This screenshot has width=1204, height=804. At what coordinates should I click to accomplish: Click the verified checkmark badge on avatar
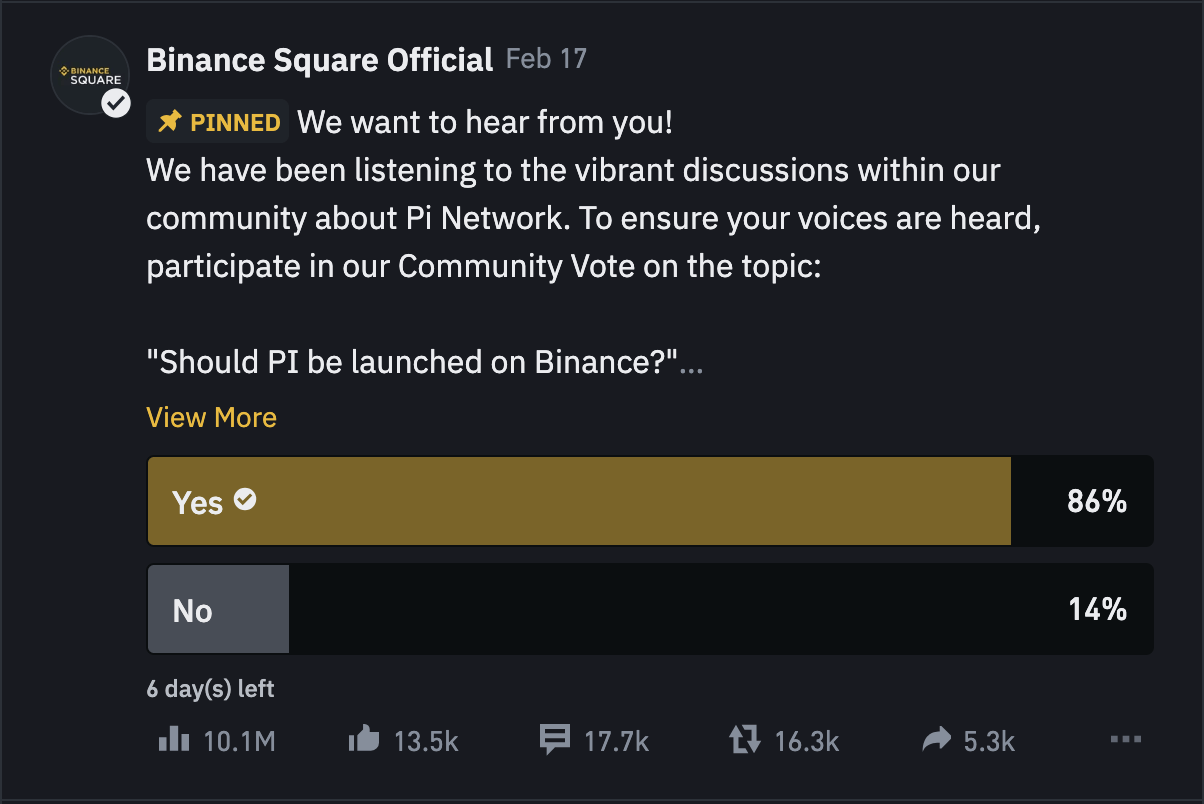click(116, 102)
